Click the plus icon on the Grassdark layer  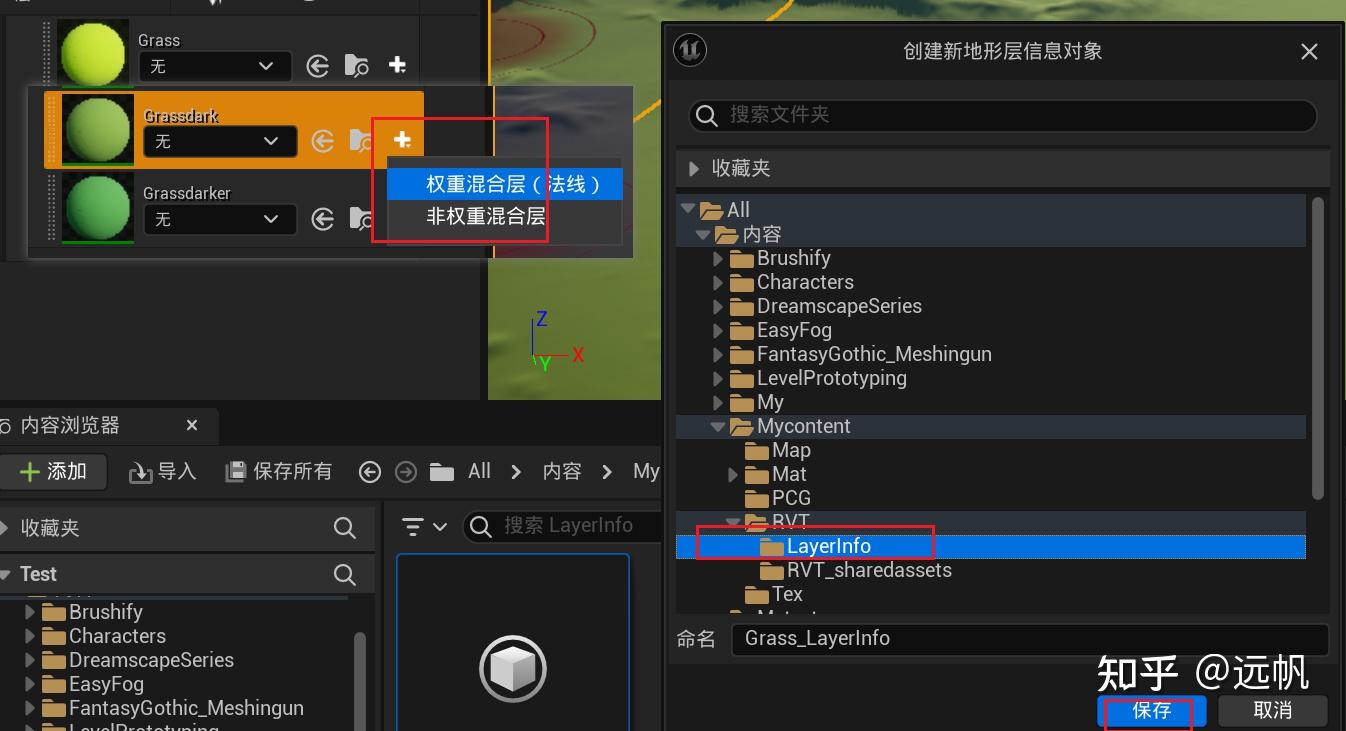tap(401, 141)
